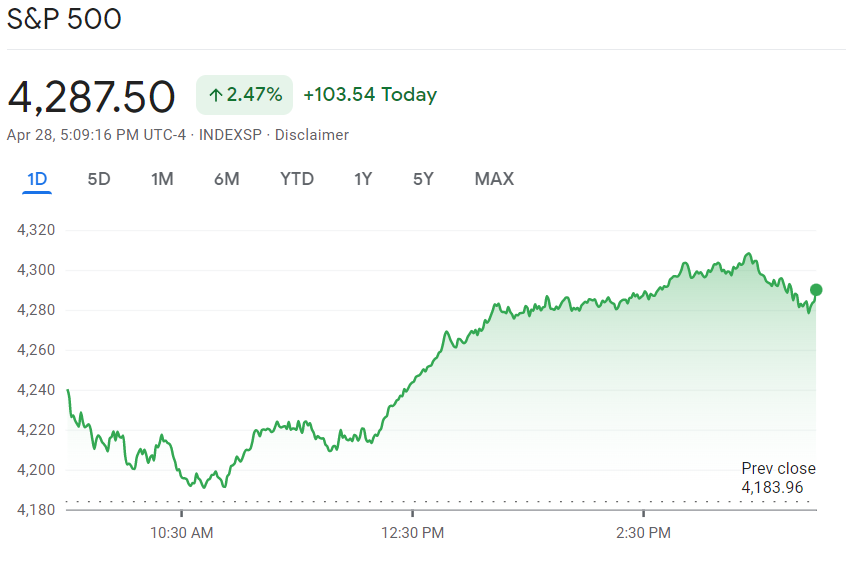This screenshot has width=846, height=564.
Task: Switch to the 5D chart tab
Action: click(x=99, y=179)
